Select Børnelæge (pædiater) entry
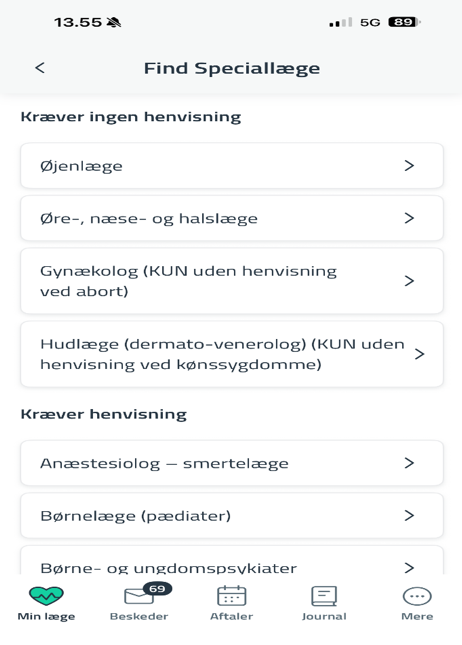 click(232, 515)
